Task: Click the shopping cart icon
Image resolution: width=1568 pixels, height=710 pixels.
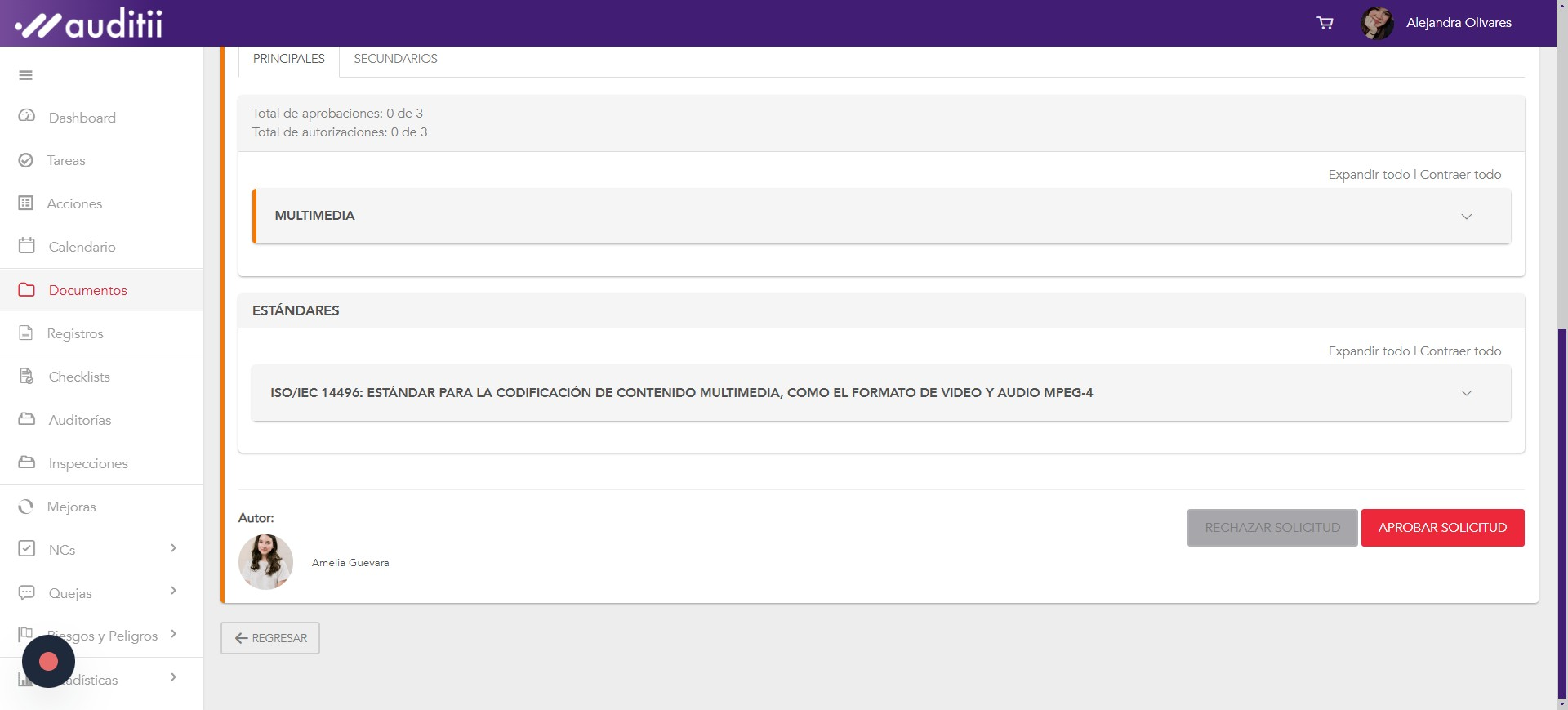Action: coord(1325,23)
